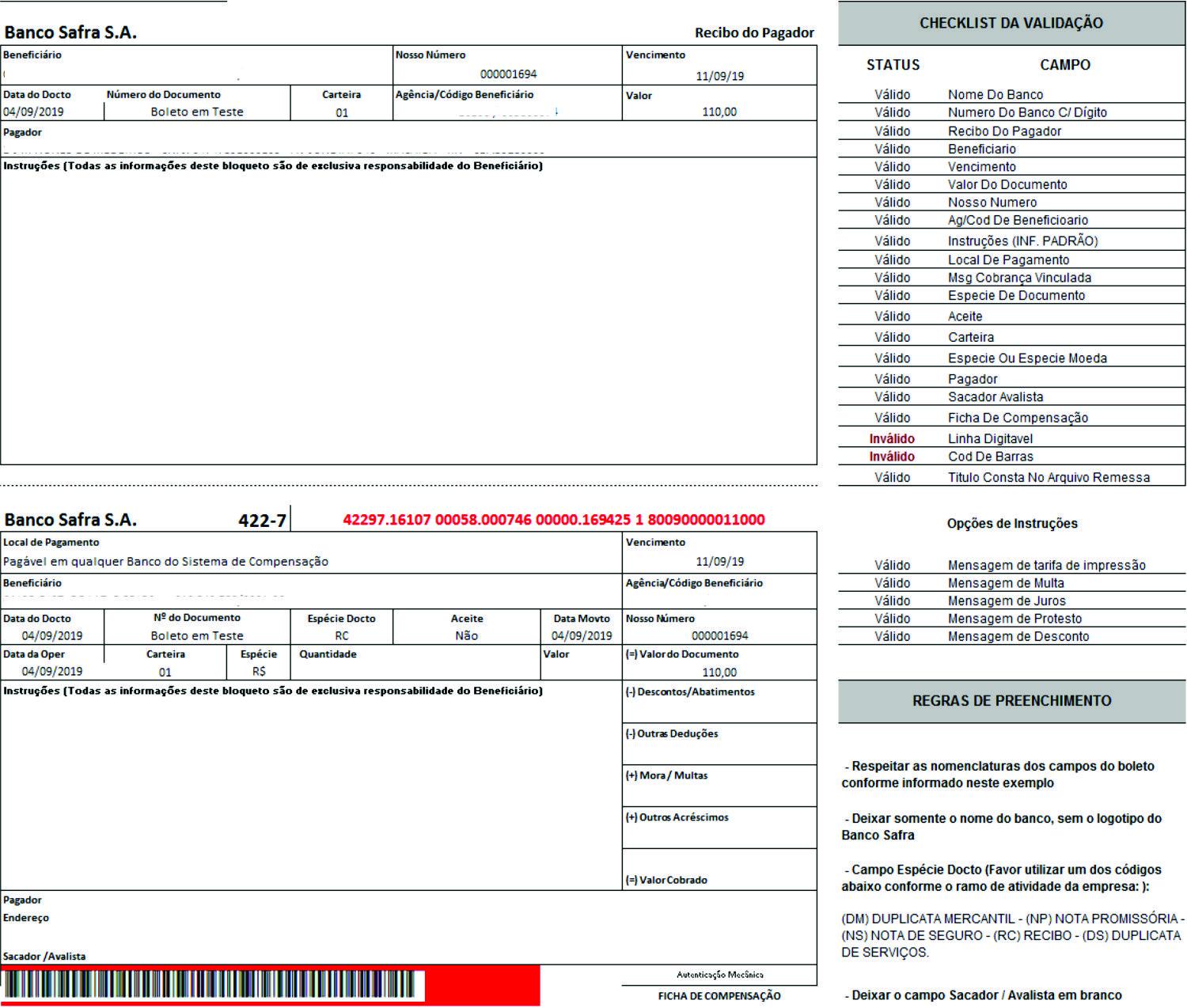The width and height of the screenshot is (1187, 1008).
Task: Click the 'Espécie Docto' column label
Action: tap(341, 619)
